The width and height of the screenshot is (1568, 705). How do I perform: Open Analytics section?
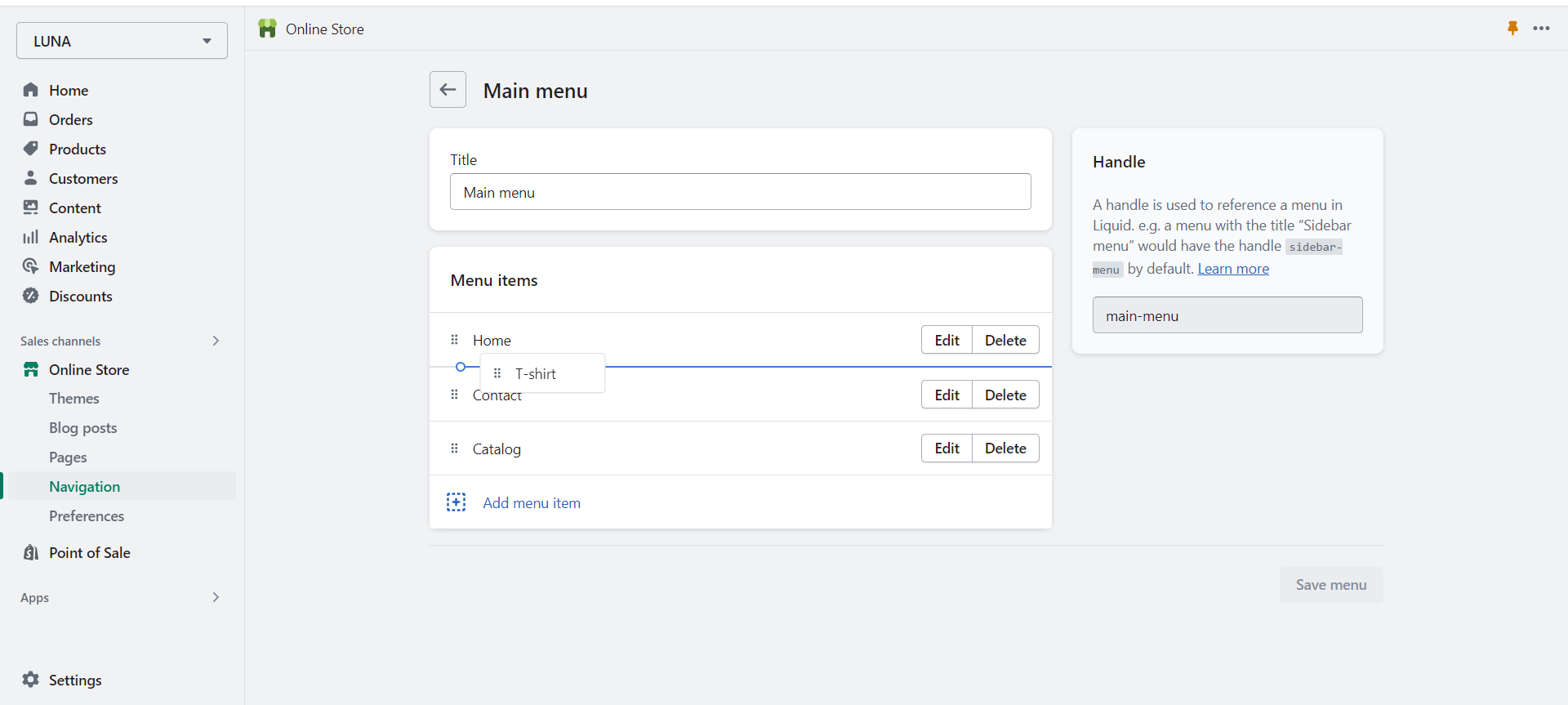pos(78,237)
